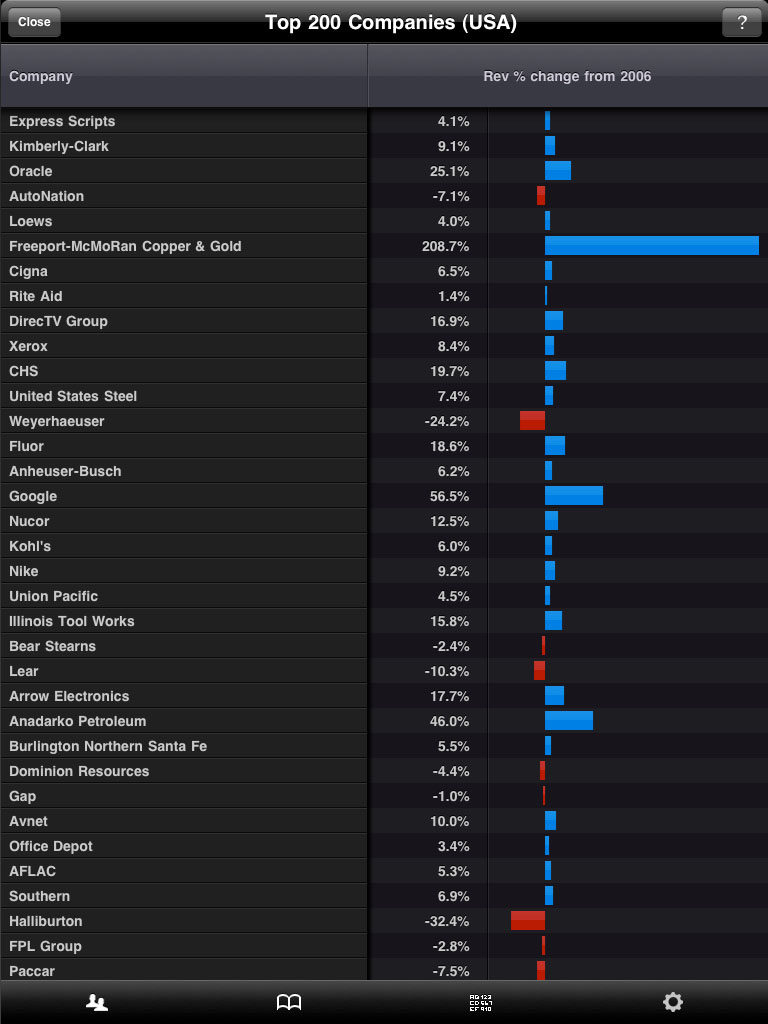Open the book tab icon
Viewport: 768px width, 1024px height.
[x=289, y=1002]
